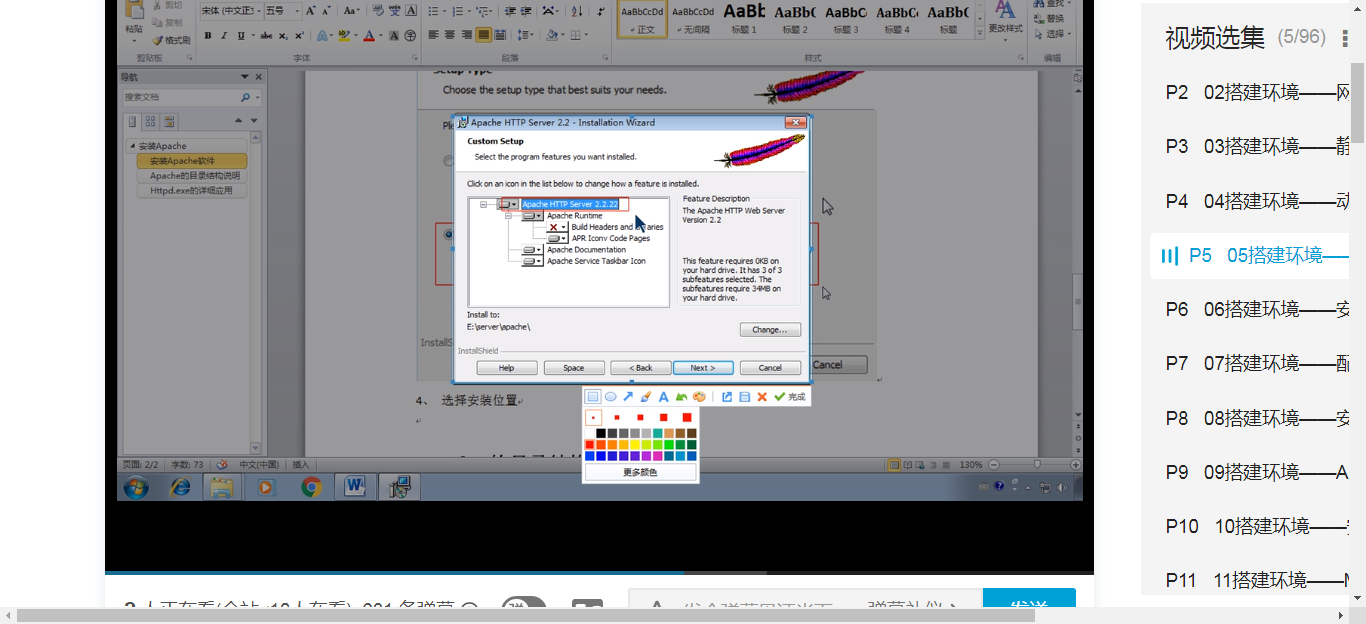Click the Windows Start orb

click(137, 487)
